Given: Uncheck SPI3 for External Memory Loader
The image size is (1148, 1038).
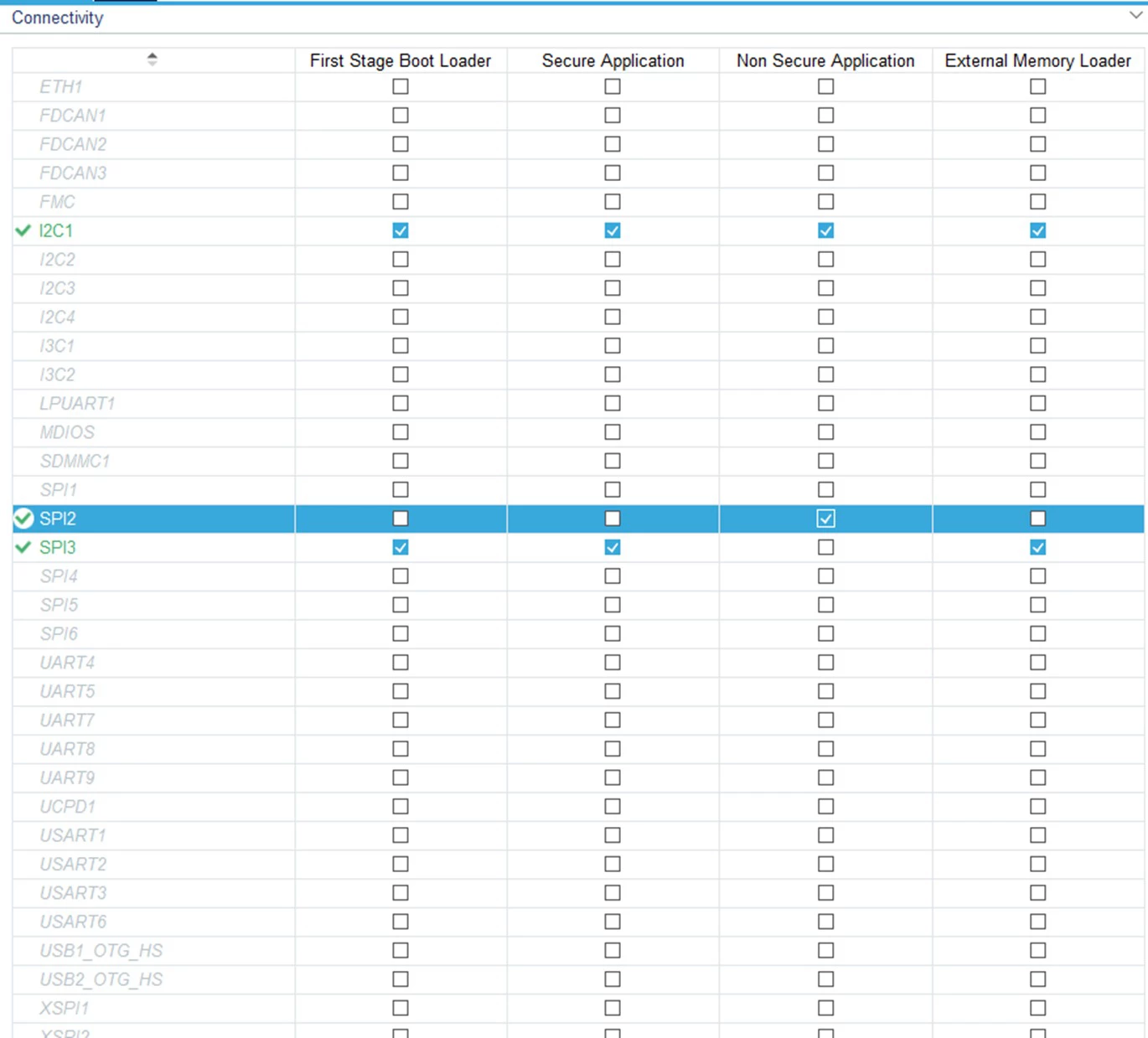Looking at the screenshot, I should tap(1037, 547).
